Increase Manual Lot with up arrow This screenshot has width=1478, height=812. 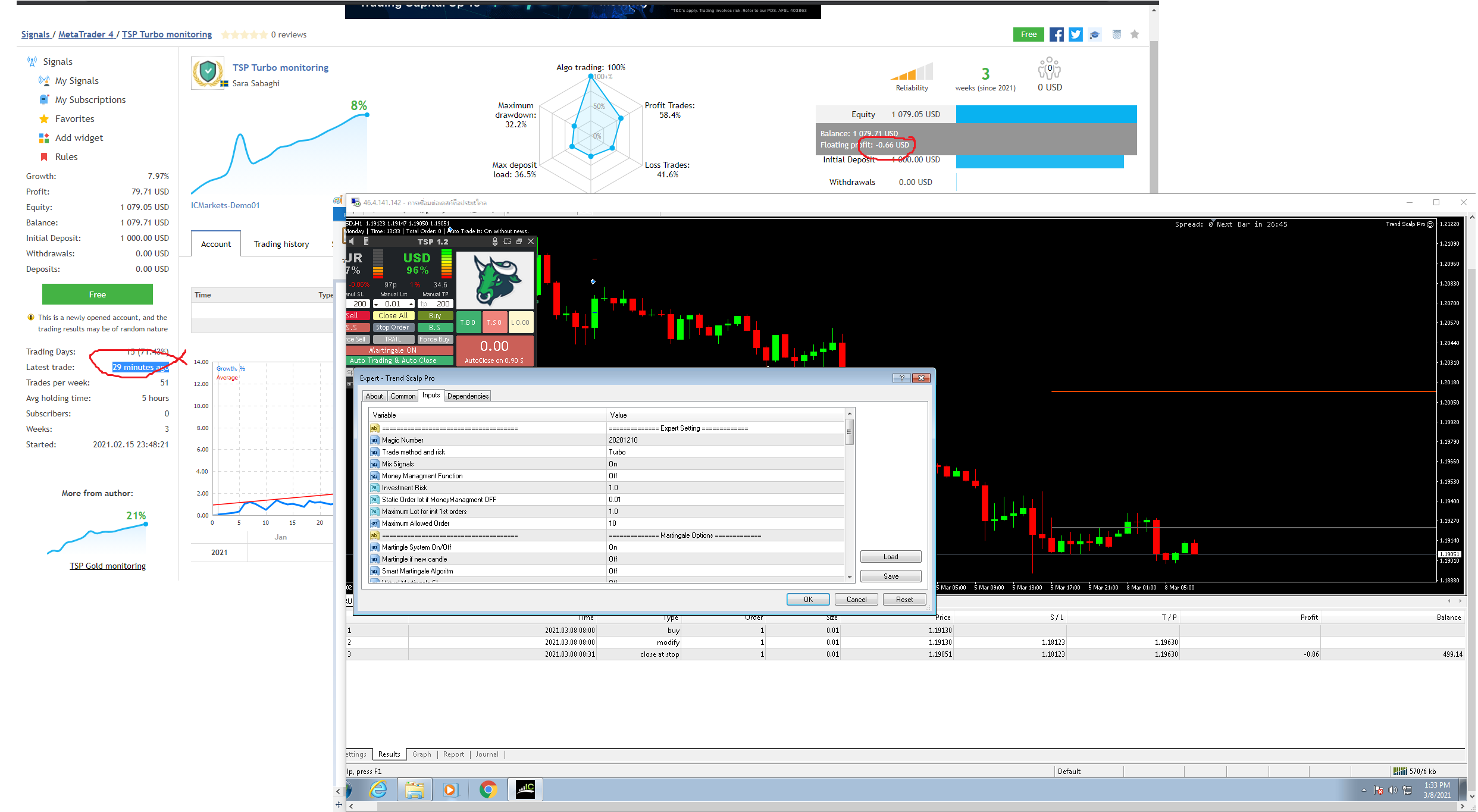click(411, 305)
